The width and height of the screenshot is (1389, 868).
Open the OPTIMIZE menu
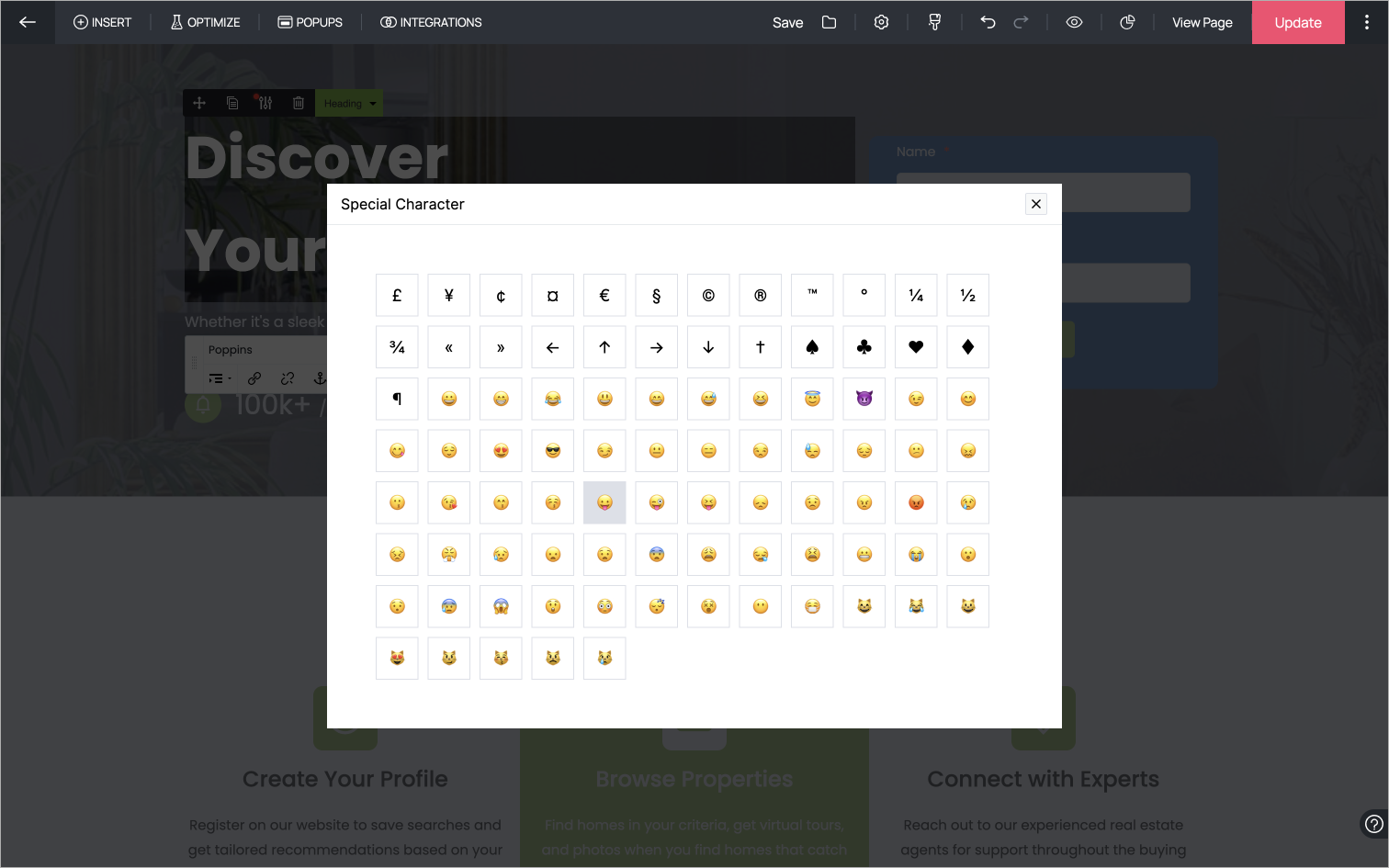pos(205,22)
